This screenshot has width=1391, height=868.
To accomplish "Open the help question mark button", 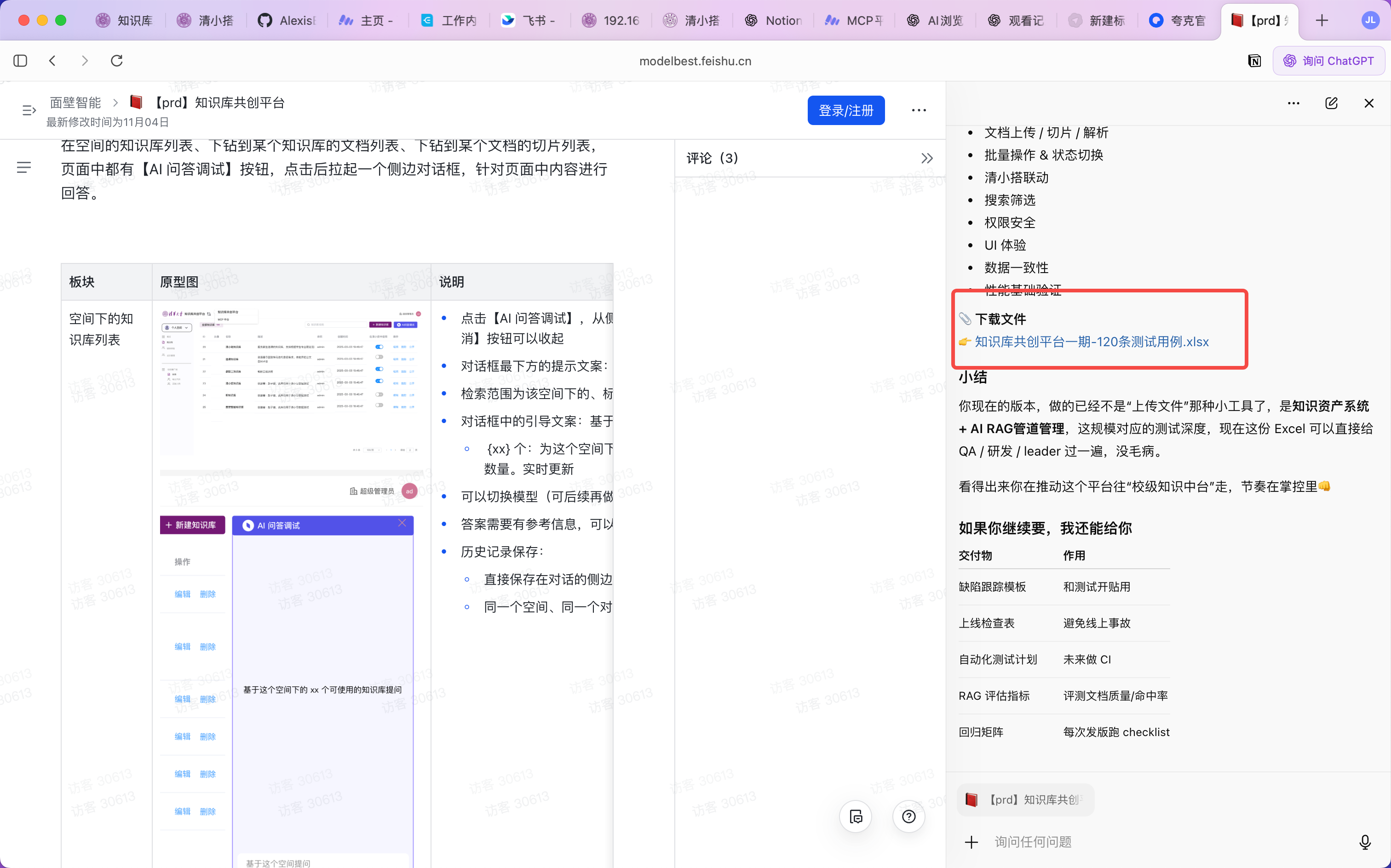I will point(908,817).
